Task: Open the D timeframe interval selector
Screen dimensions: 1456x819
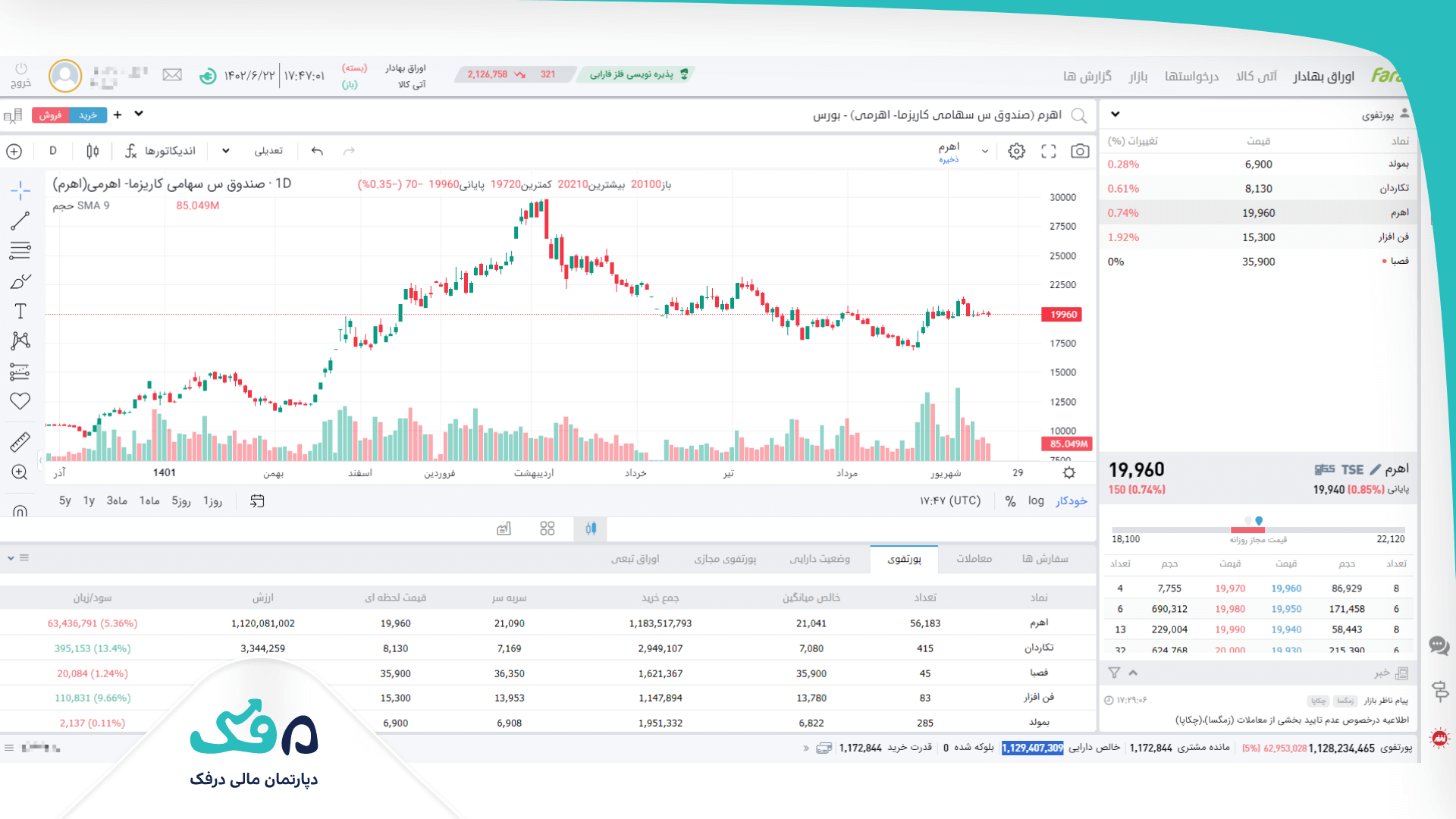Action: tap(53, 151)
